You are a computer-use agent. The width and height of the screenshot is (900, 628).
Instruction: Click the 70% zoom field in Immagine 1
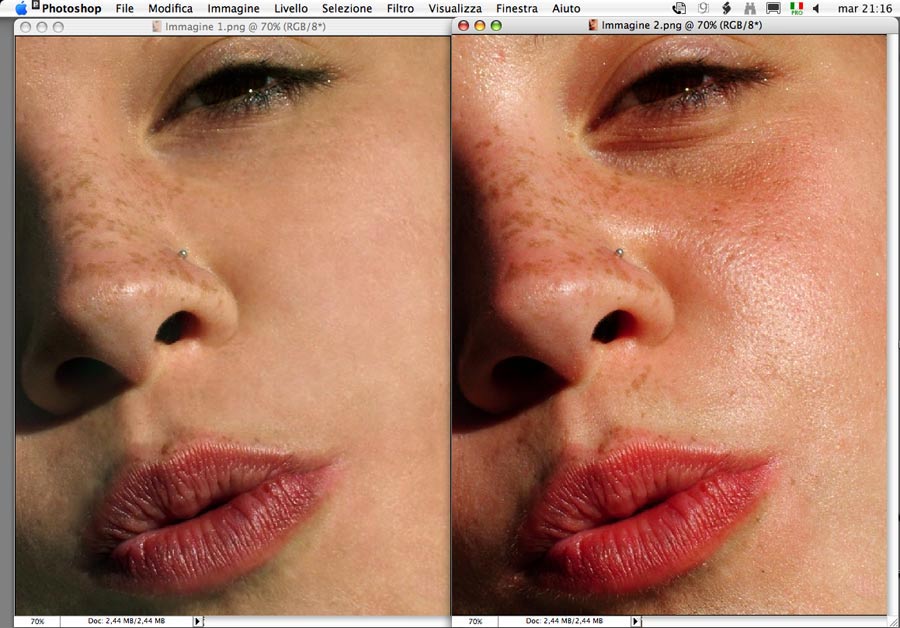coord(37,621)
